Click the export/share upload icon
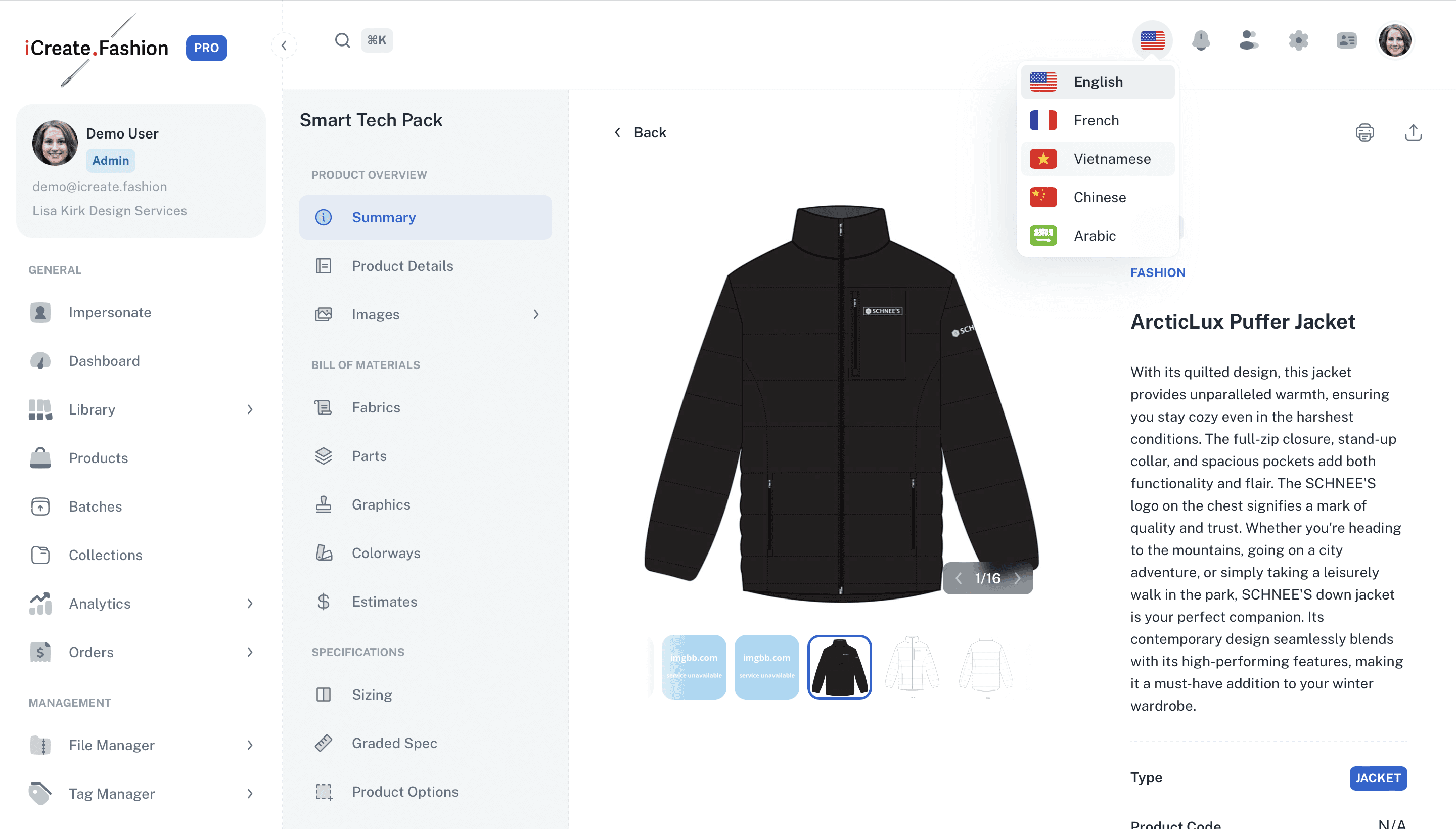The image size is (1456, 829). (x=1414, y=132)
